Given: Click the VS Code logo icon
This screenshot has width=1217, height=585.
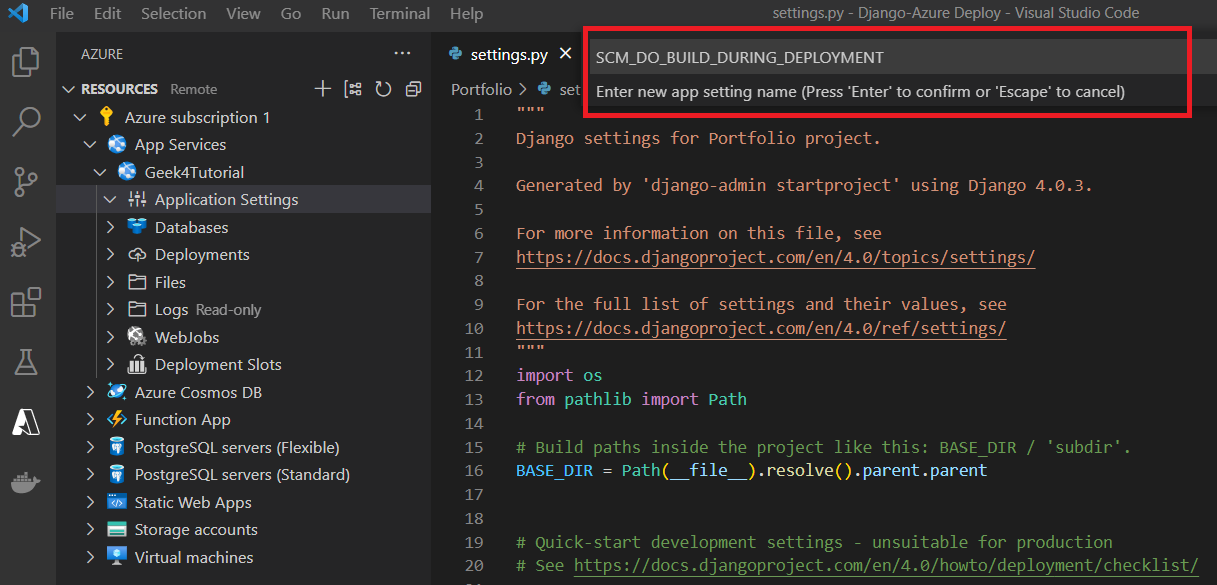Looking at the screenshot, I should [x=19, y=13].
